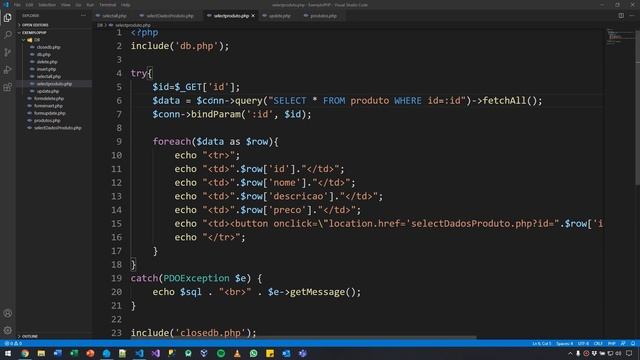Screen dimensions: 640x360
Task: Open the File menu
Action: pyautogui.click(x=17, y=5)
